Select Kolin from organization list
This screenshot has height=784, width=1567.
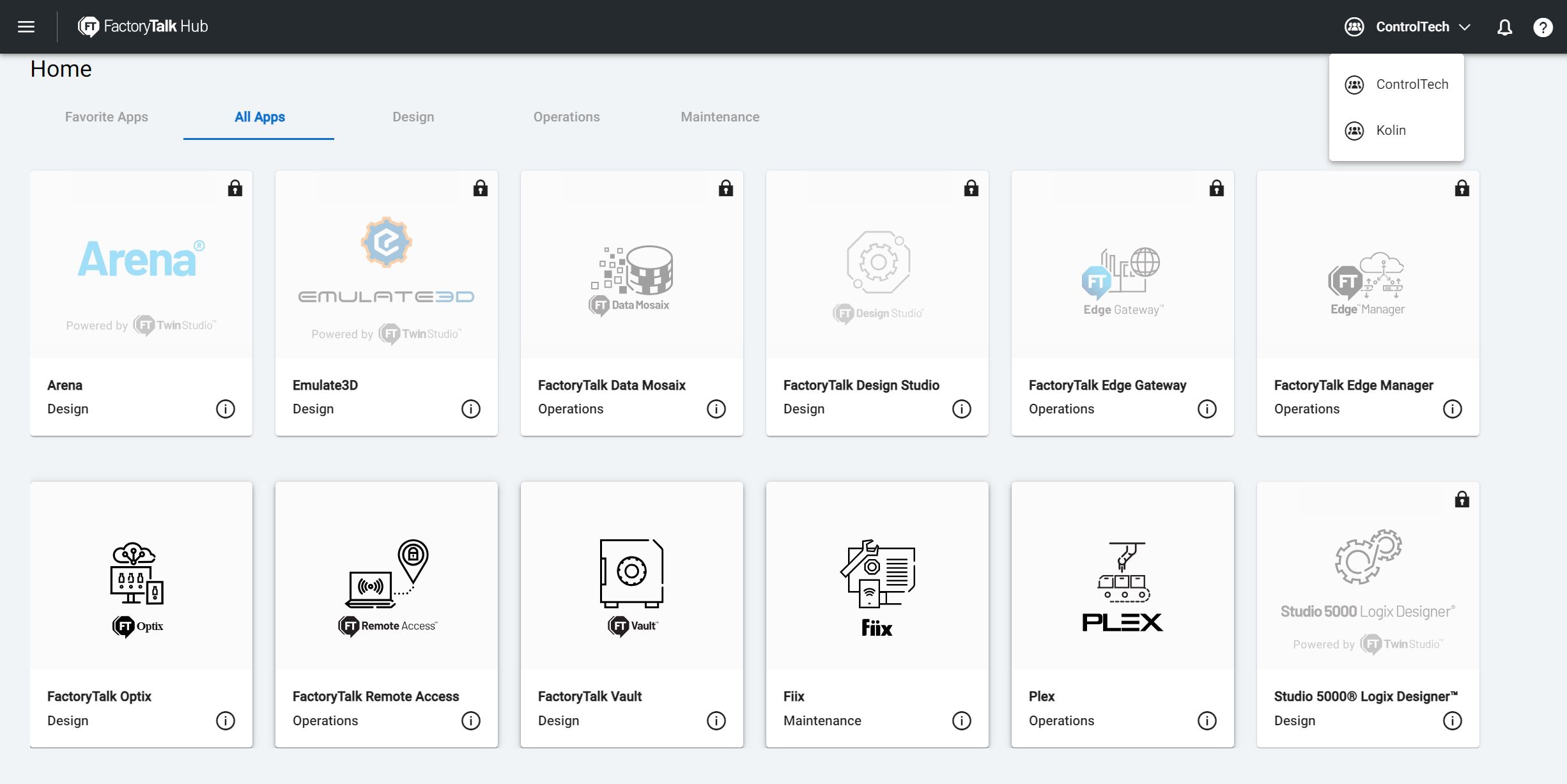(x=1396, y=130)
